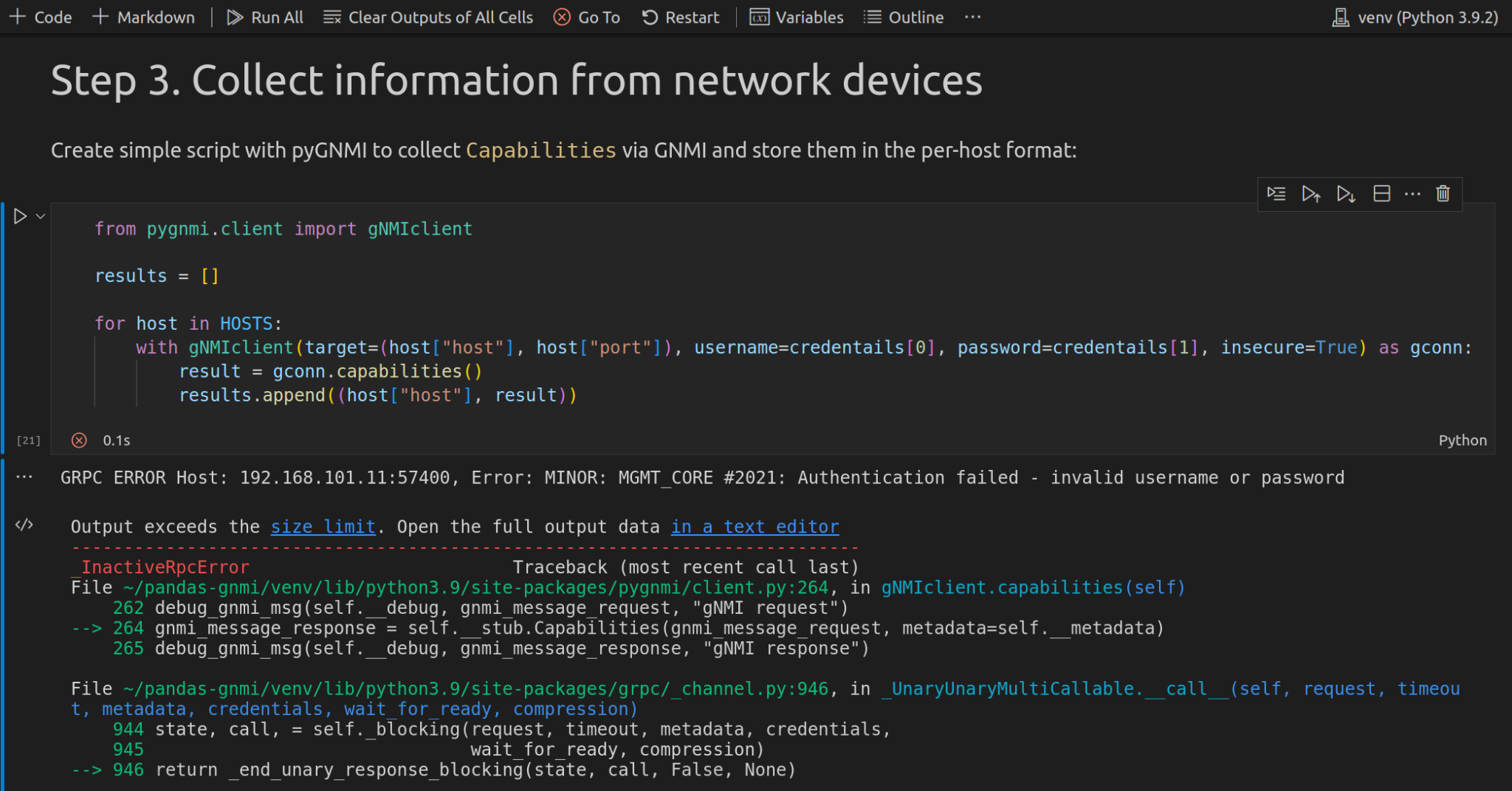Run all notebook cells
Image resolution: width=1512 pixels, height=791 pixels.
(264, 16)
